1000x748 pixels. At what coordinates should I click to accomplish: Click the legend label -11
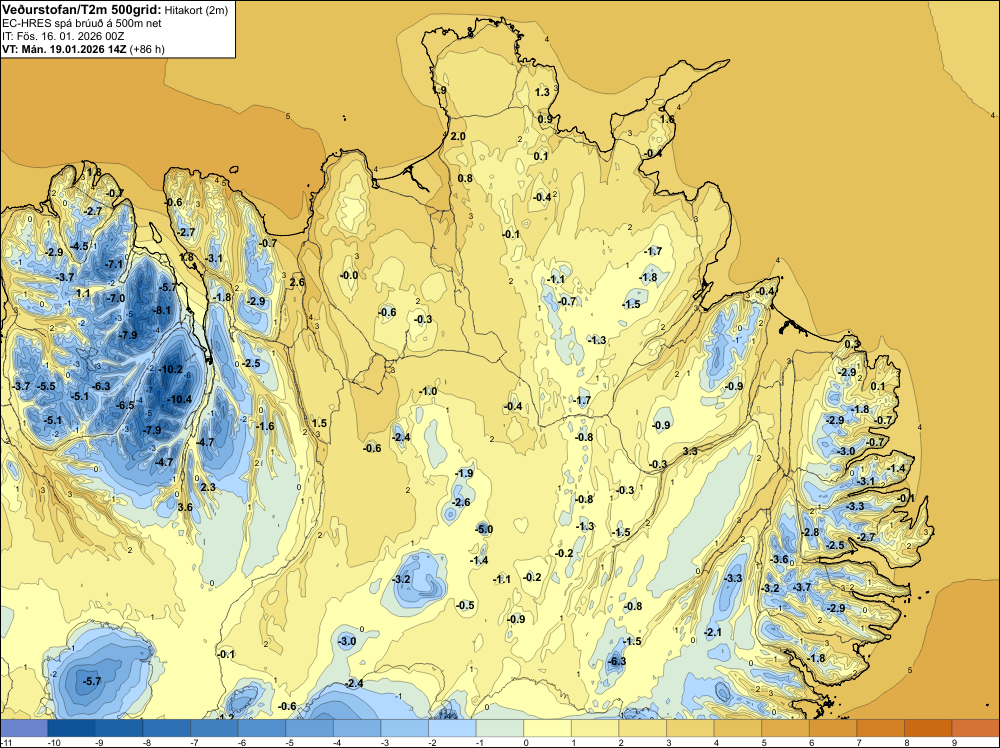coord(5,742)
